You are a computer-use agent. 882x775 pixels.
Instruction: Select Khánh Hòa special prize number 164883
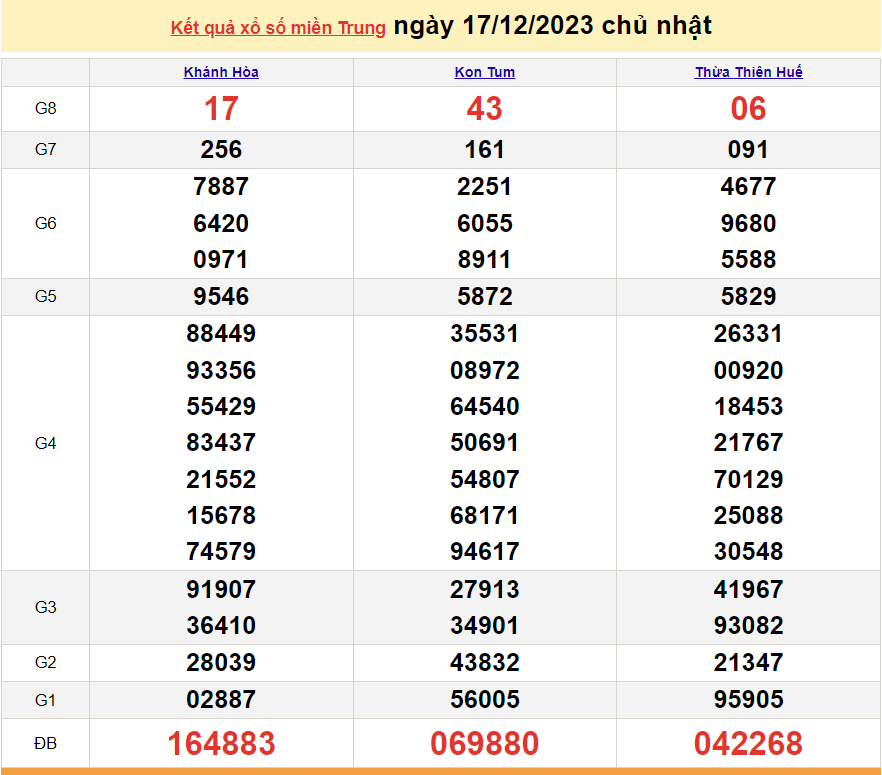221,744
